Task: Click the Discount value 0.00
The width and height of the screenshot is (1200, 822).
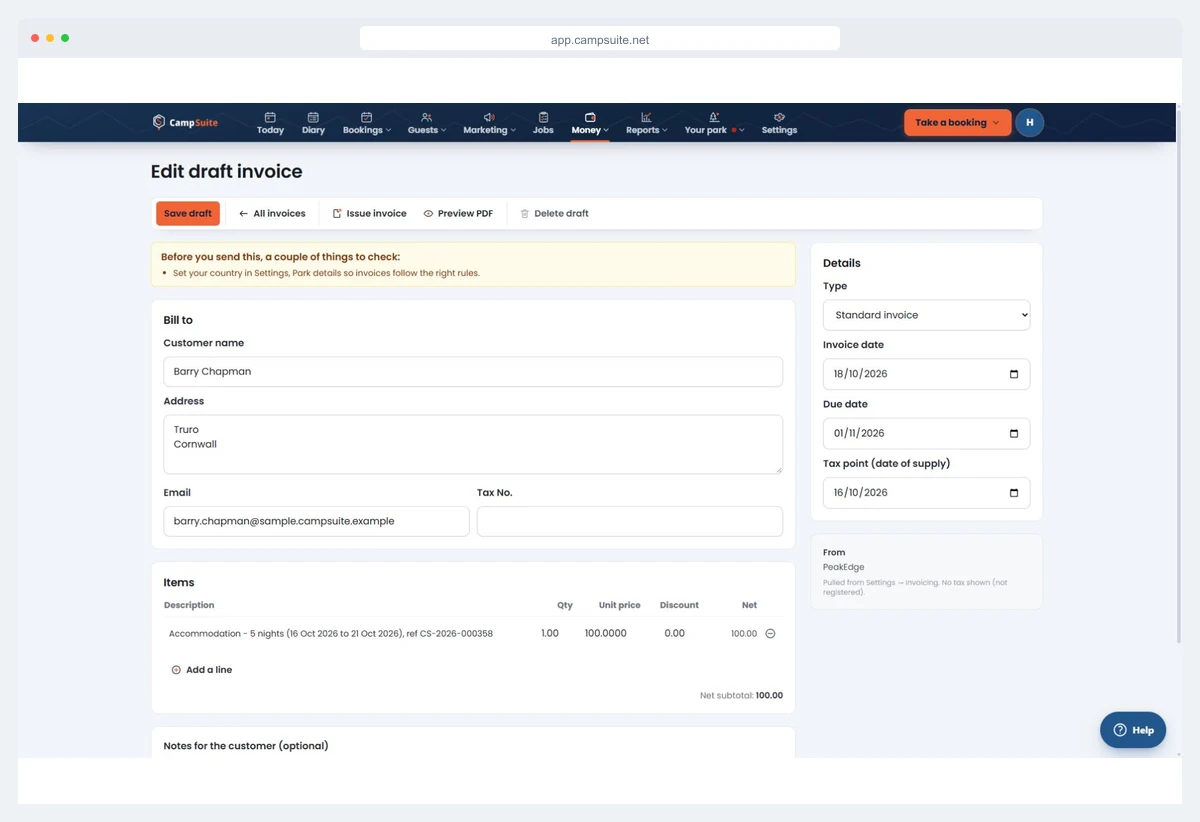Action: tap(675, 633)
